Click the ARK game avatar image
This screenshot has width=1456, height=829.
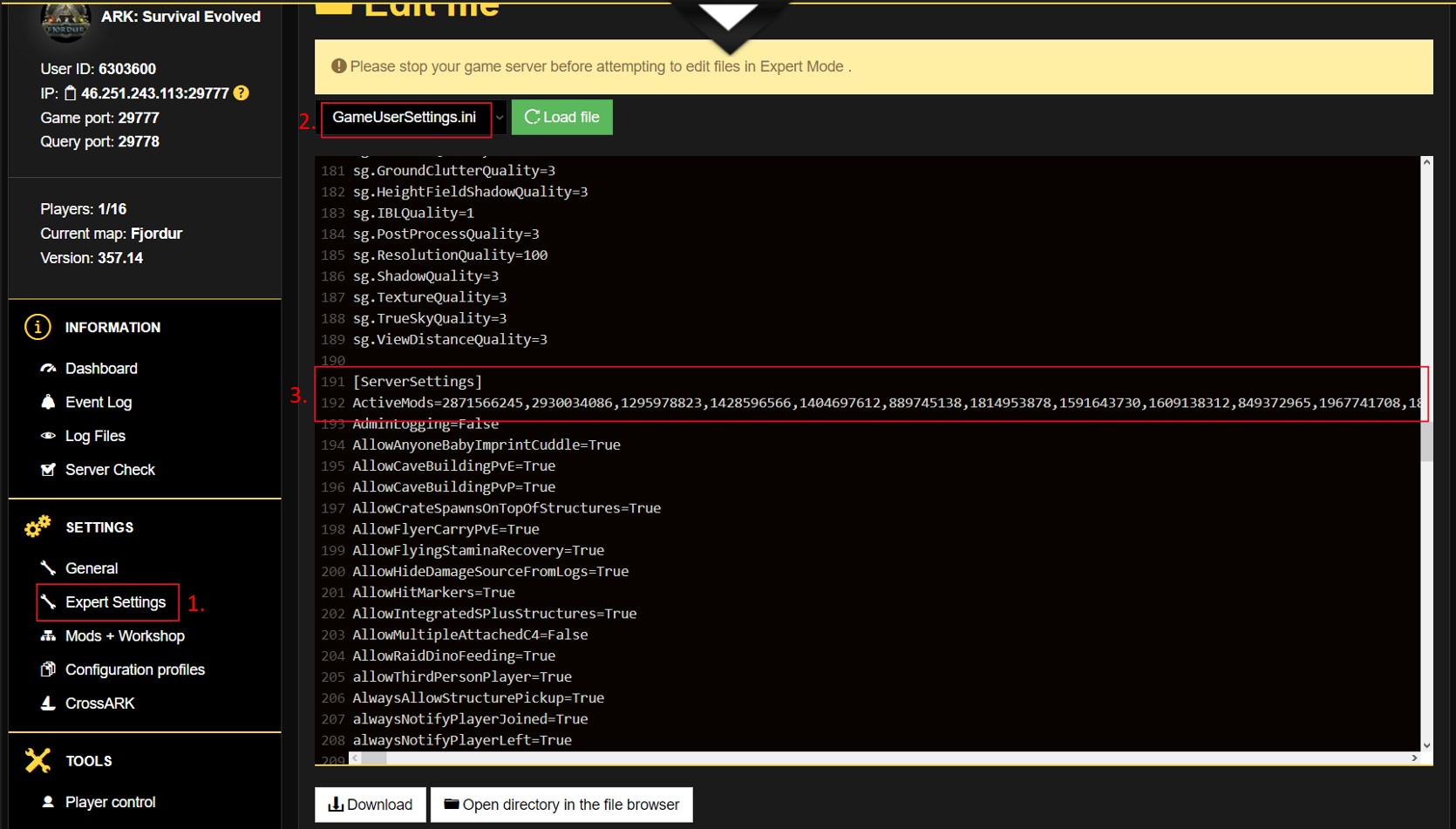[65, 19]
